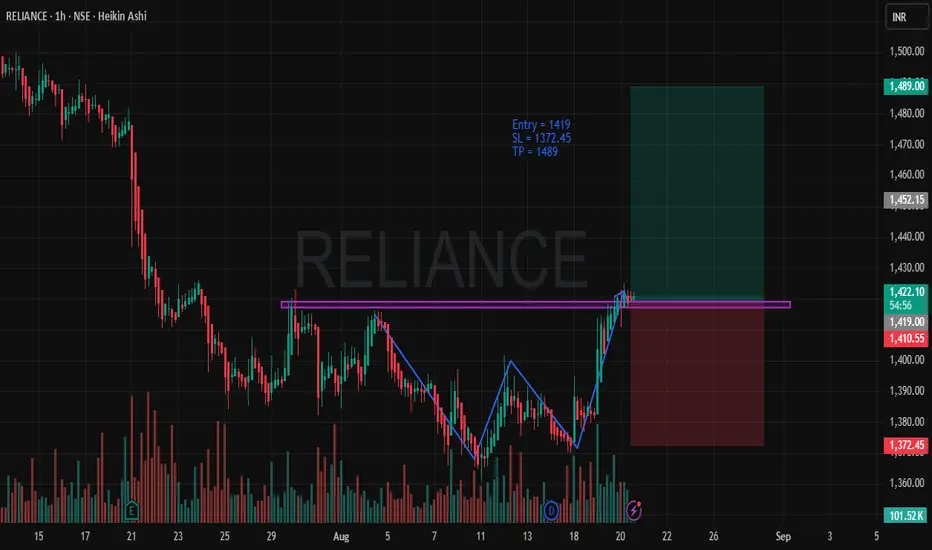Select the purple resistance rectangle
932x550 pixels.
tap(535, 304)
